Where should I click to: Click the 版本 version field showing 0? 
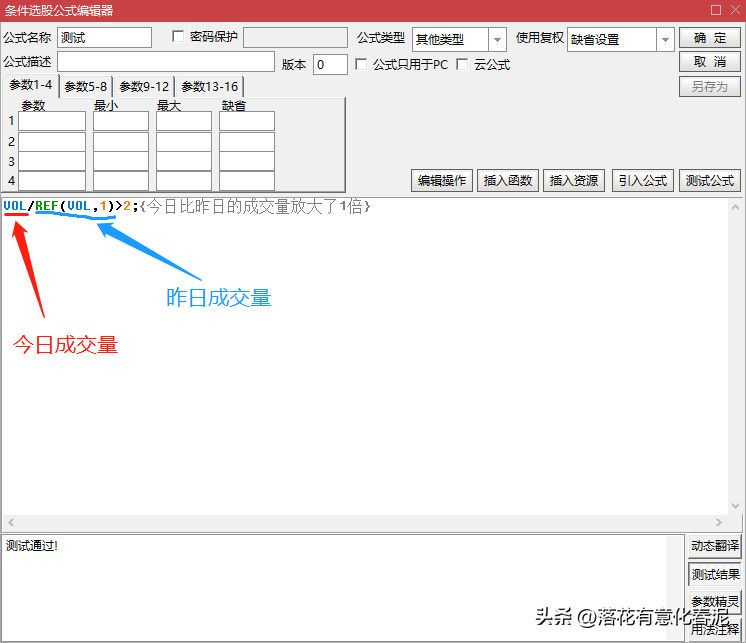click(x=330, y=64)
